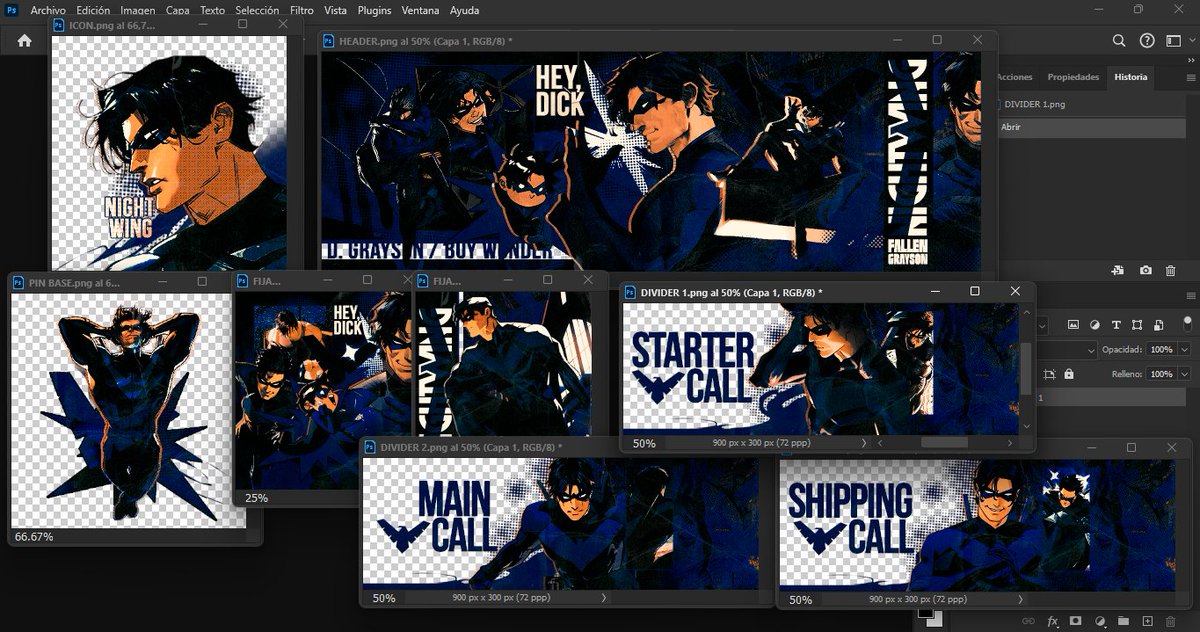Click DIVIDER 1 window 50% zoom field
Image resolution: width=1200 pixels, height=632 pixels.
tap(644, 443)
